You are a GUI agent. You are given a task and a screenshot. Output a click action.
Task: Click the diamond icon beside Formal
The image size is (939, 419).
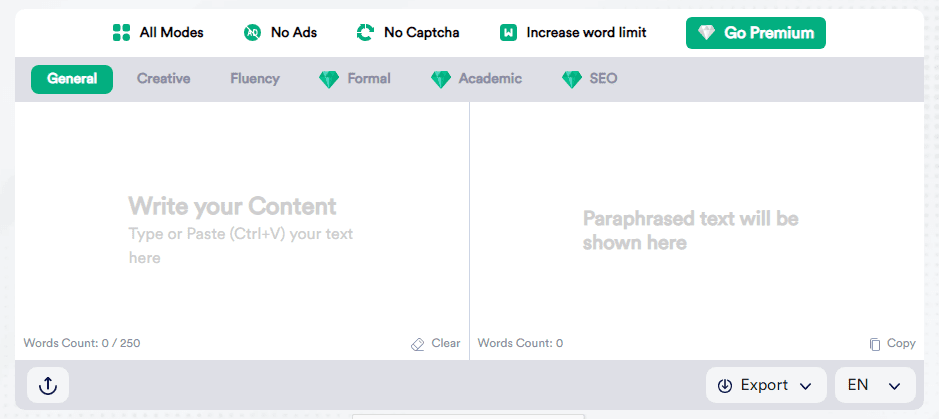pos(329,79)
